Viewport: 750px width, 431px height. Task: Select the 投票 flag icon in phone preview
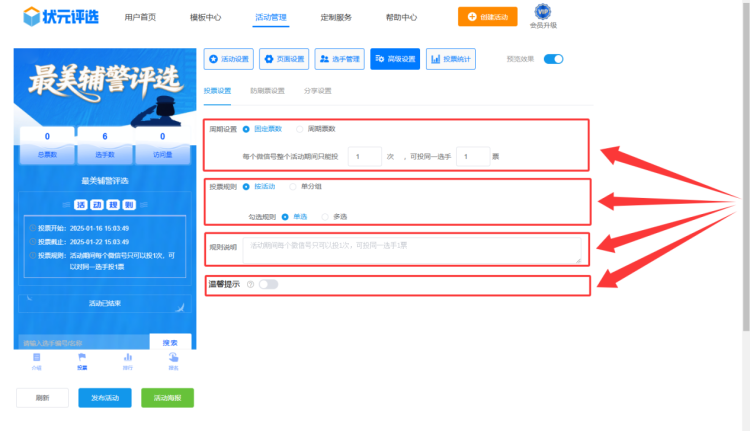(x=82, y=357)
